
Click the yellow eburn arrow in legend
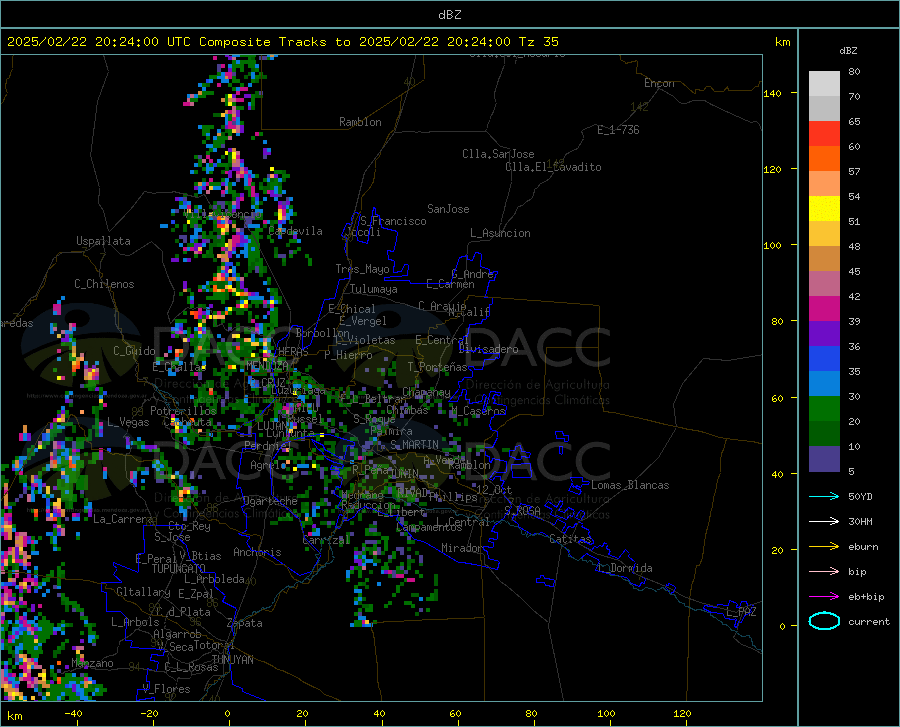coord(824,546)
